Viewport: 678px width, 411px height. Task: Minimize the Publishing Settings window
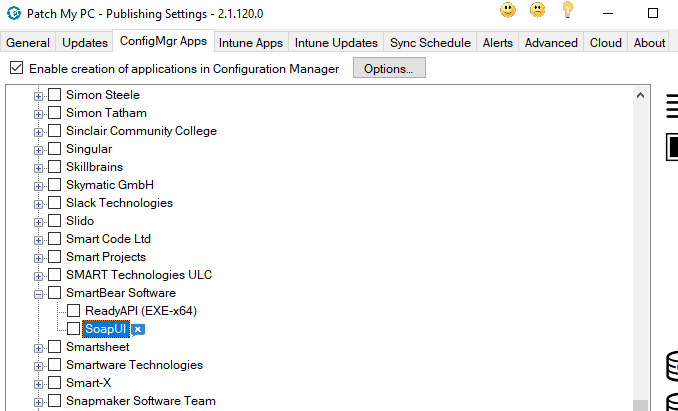[x=608, y=13]
